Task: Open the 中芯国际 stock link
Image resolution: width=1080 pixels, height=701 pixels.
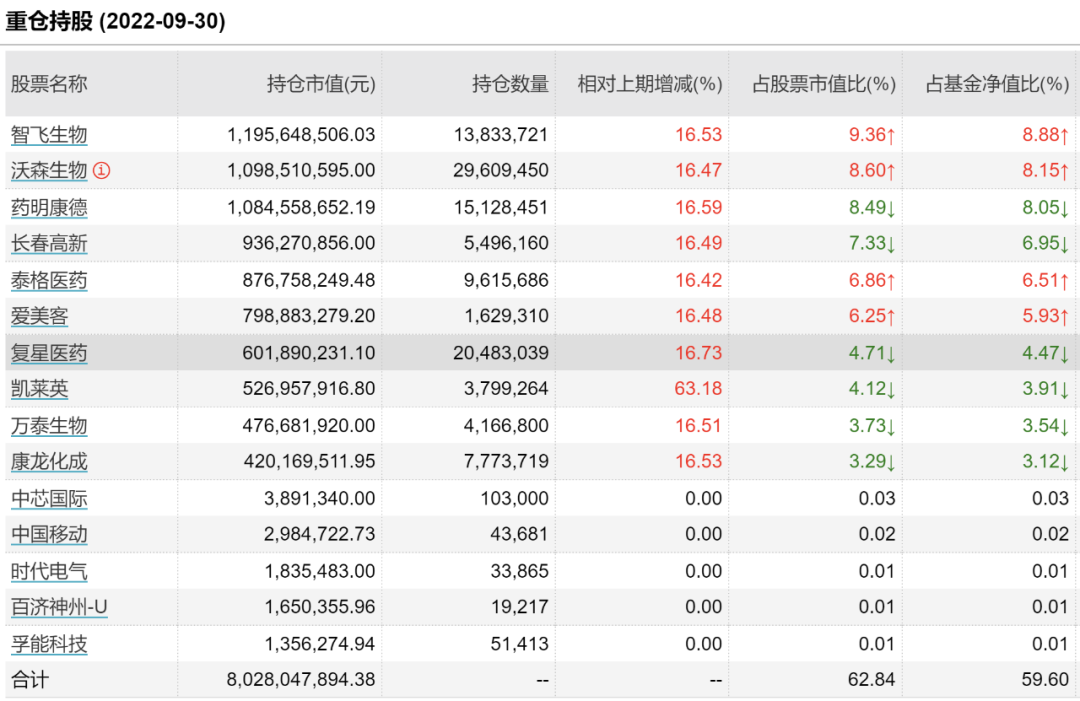Action: pos(49,499)
